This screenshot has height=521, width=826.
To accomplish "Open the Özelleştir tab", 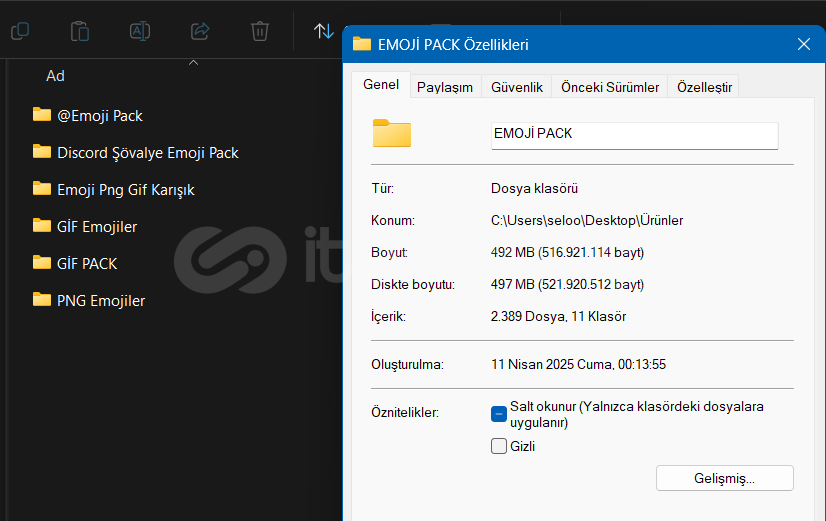I will click(704, 87).
